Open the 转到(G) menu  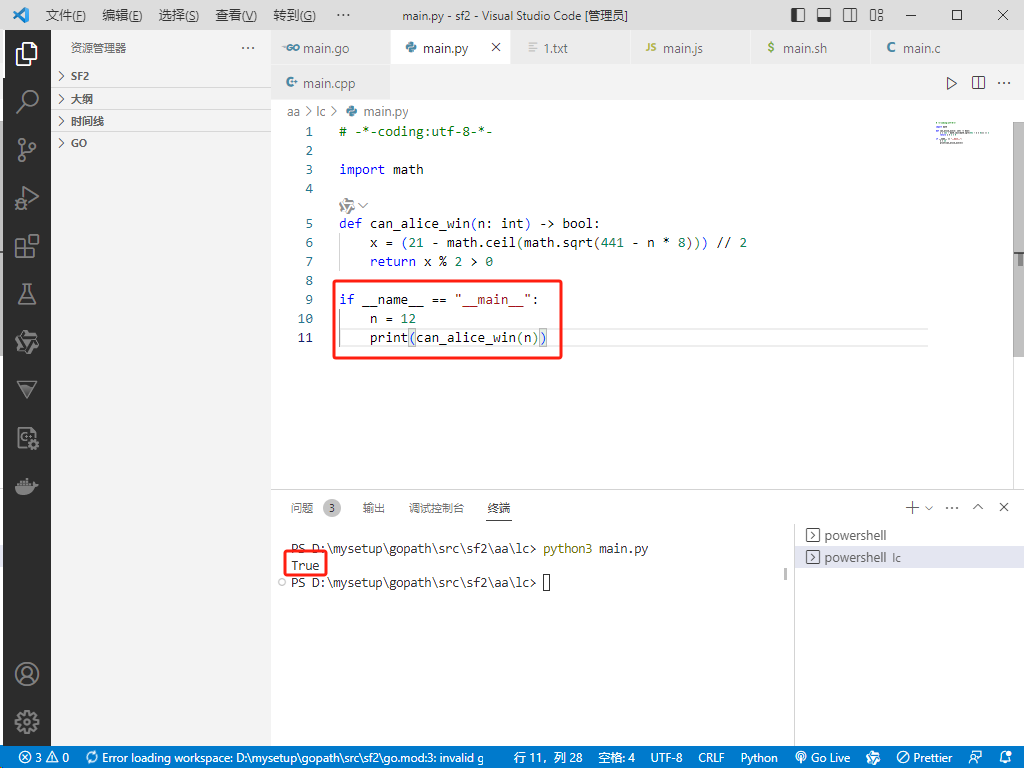[x=295, y=15]
